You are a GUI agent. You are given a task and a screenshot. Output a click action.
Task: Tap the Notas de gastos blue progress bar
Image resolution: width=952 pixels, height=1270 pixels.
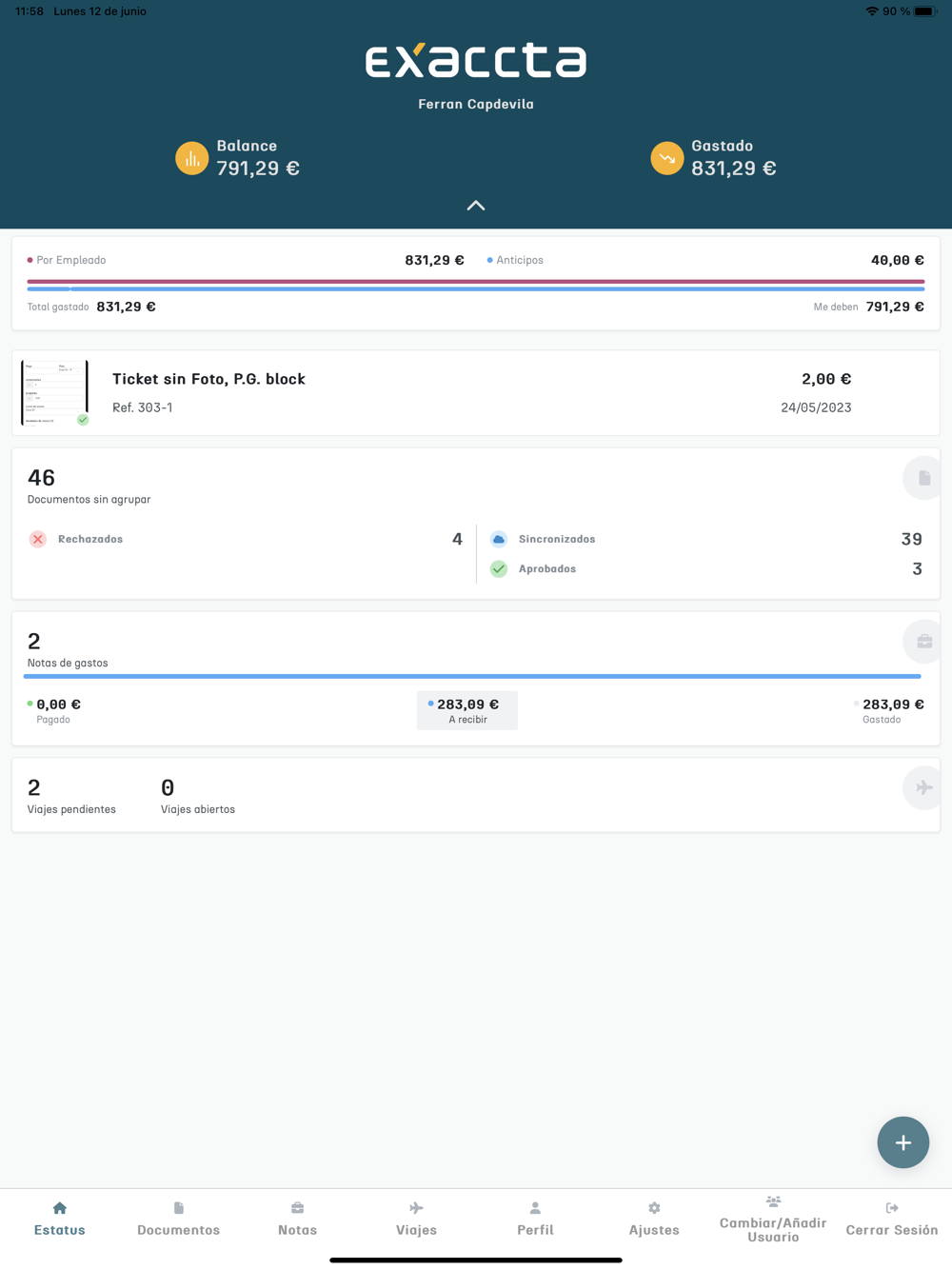[472, 676]
